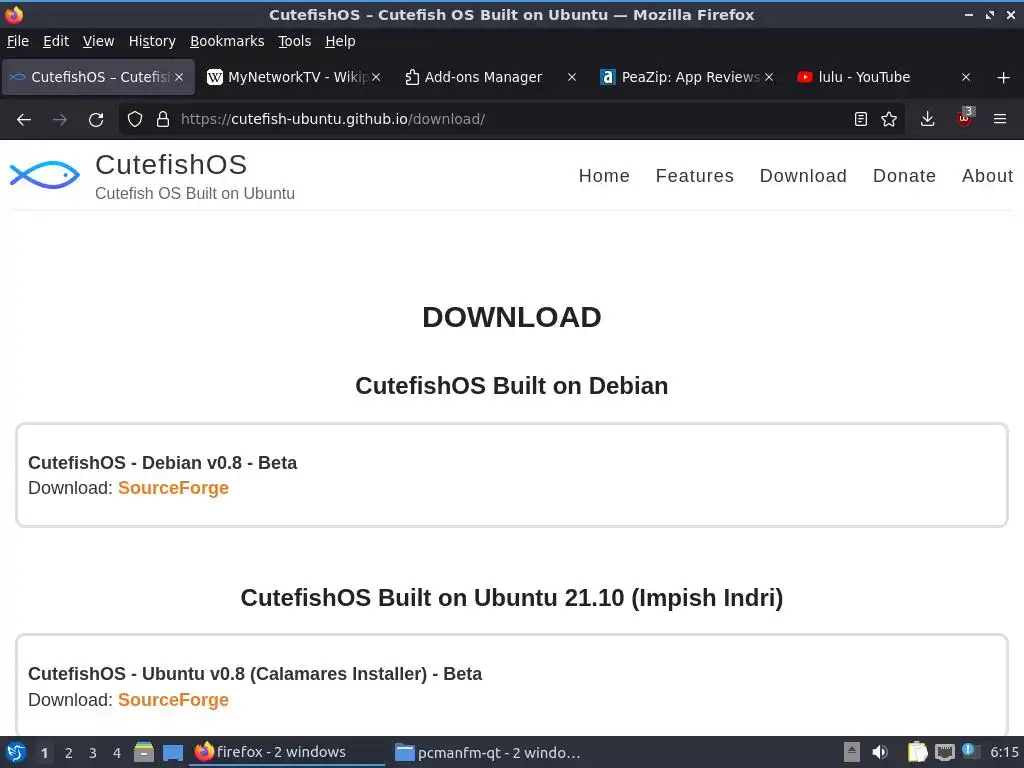Open the Downloads panel
Image resolution: width=1024 pixels, height=768 pixels.
pos(927,119)
